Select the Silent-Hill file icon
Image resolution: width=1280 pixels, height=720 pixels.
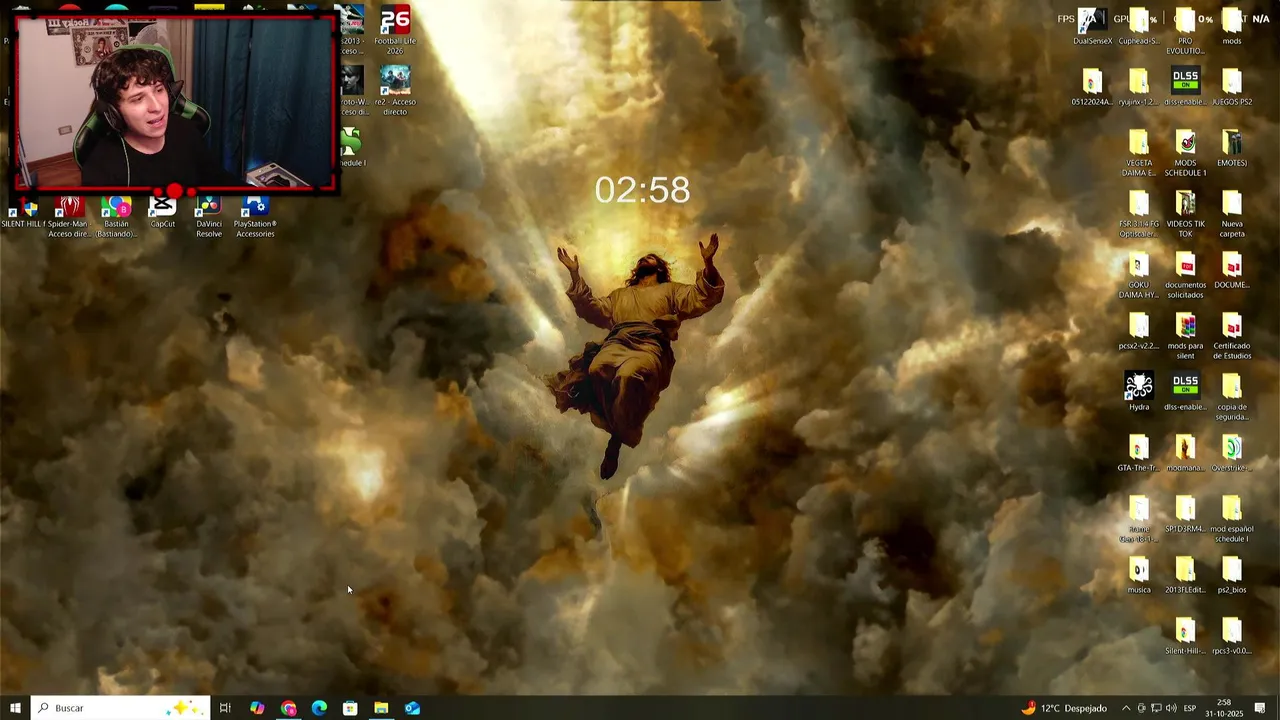click(1185, 637)
